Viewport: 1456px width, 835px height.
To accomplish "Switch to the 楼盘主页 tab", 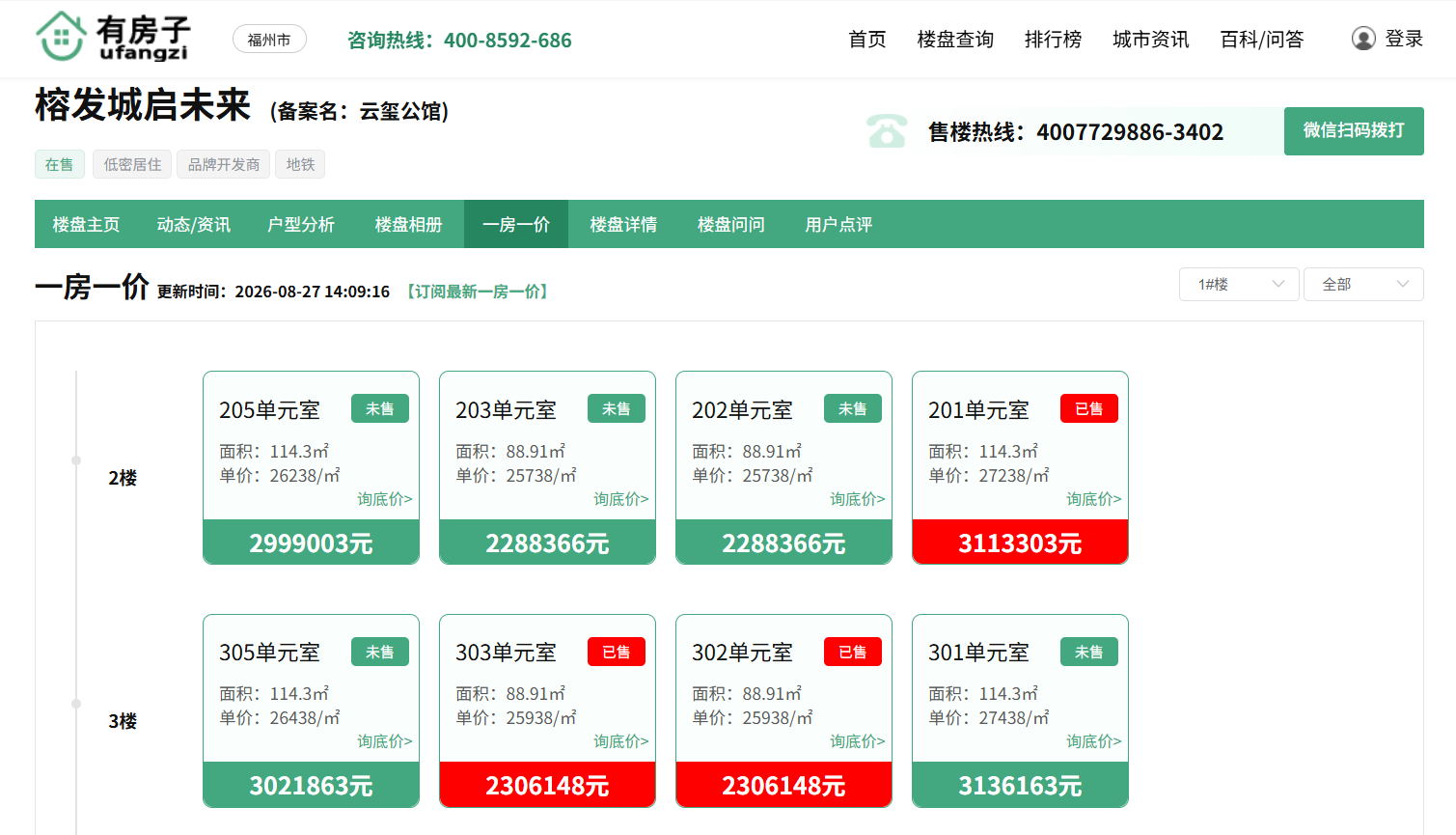I will 86,224.
